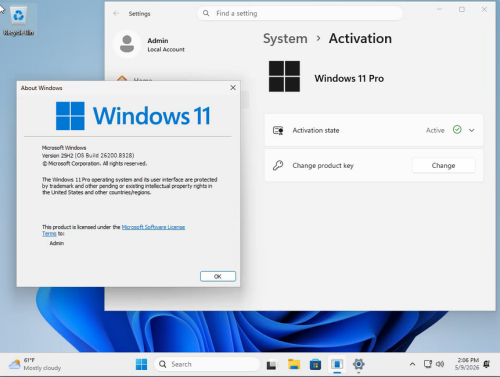Open the Recycle Bin desktop icon
Screen dimensions: 500x377
19,21
